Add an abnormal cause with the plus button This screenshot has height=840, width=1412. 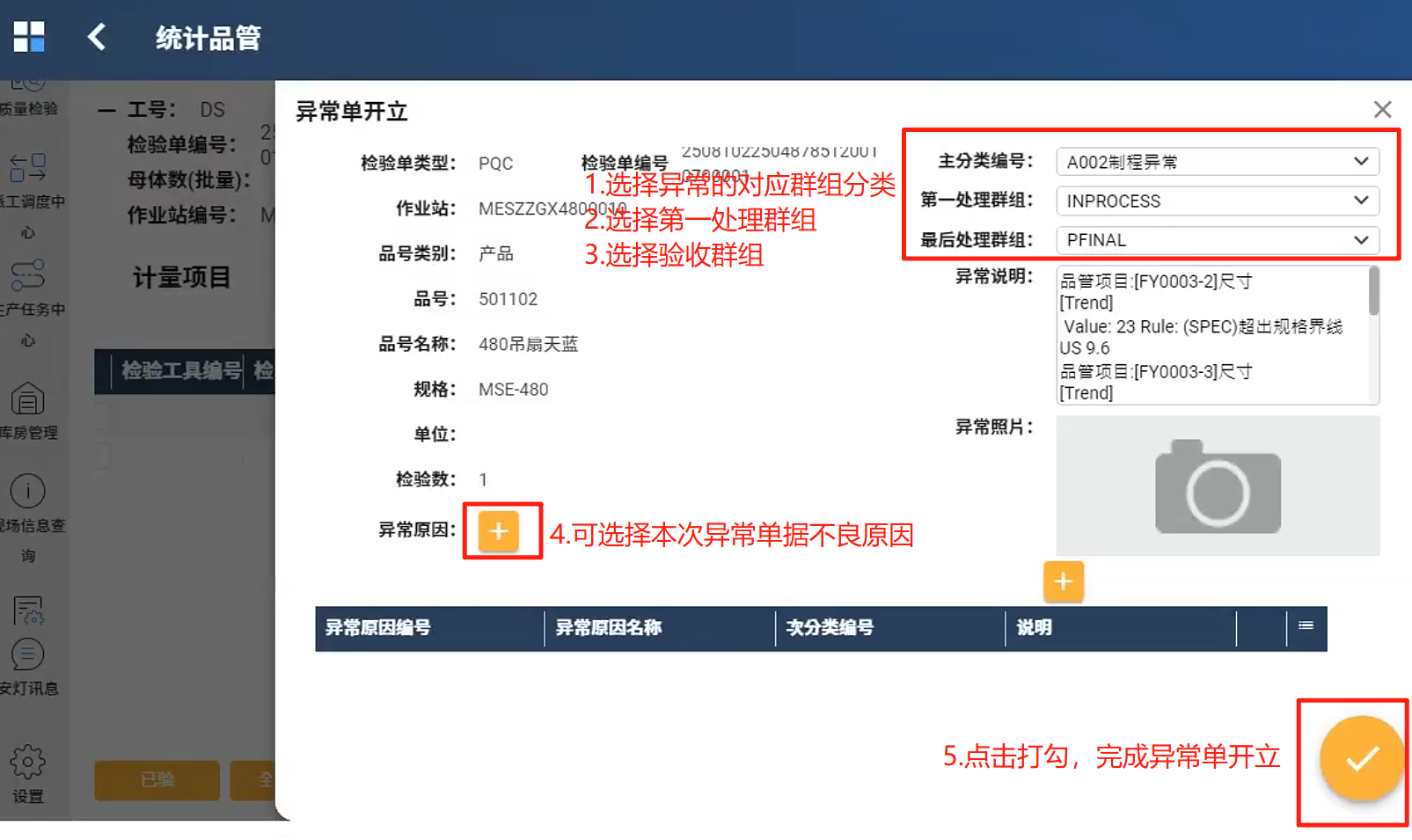[x=499, y=531]
